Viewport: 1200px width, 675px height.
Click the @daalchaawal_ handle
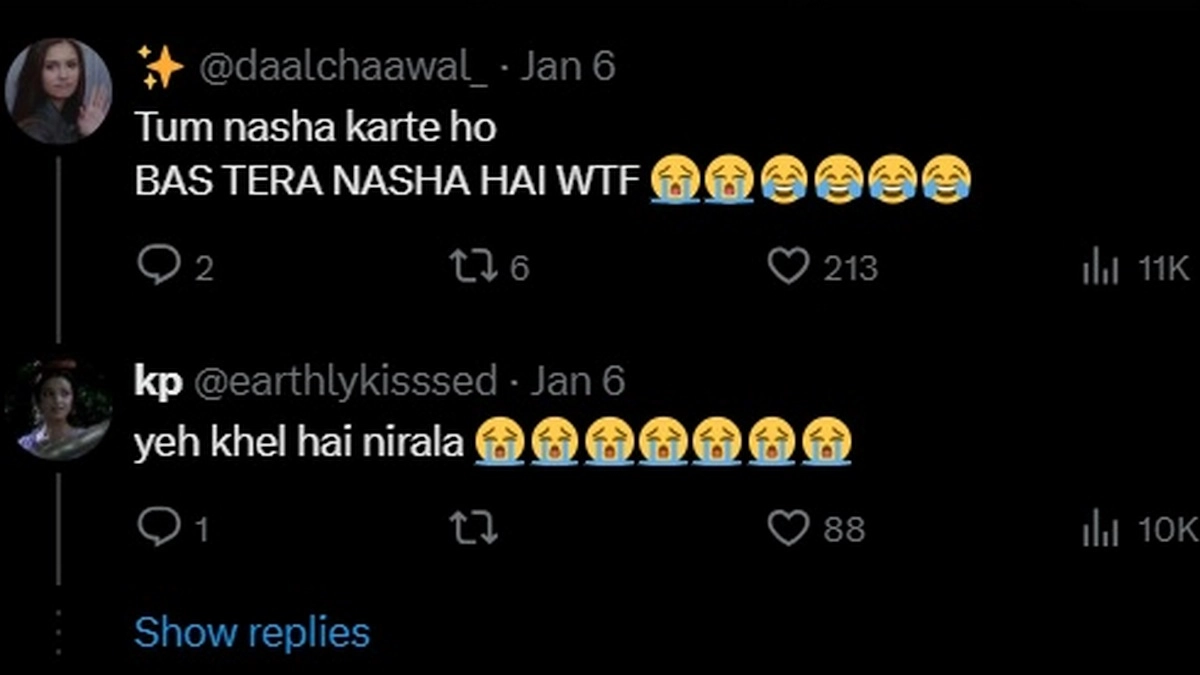point(344,68)
